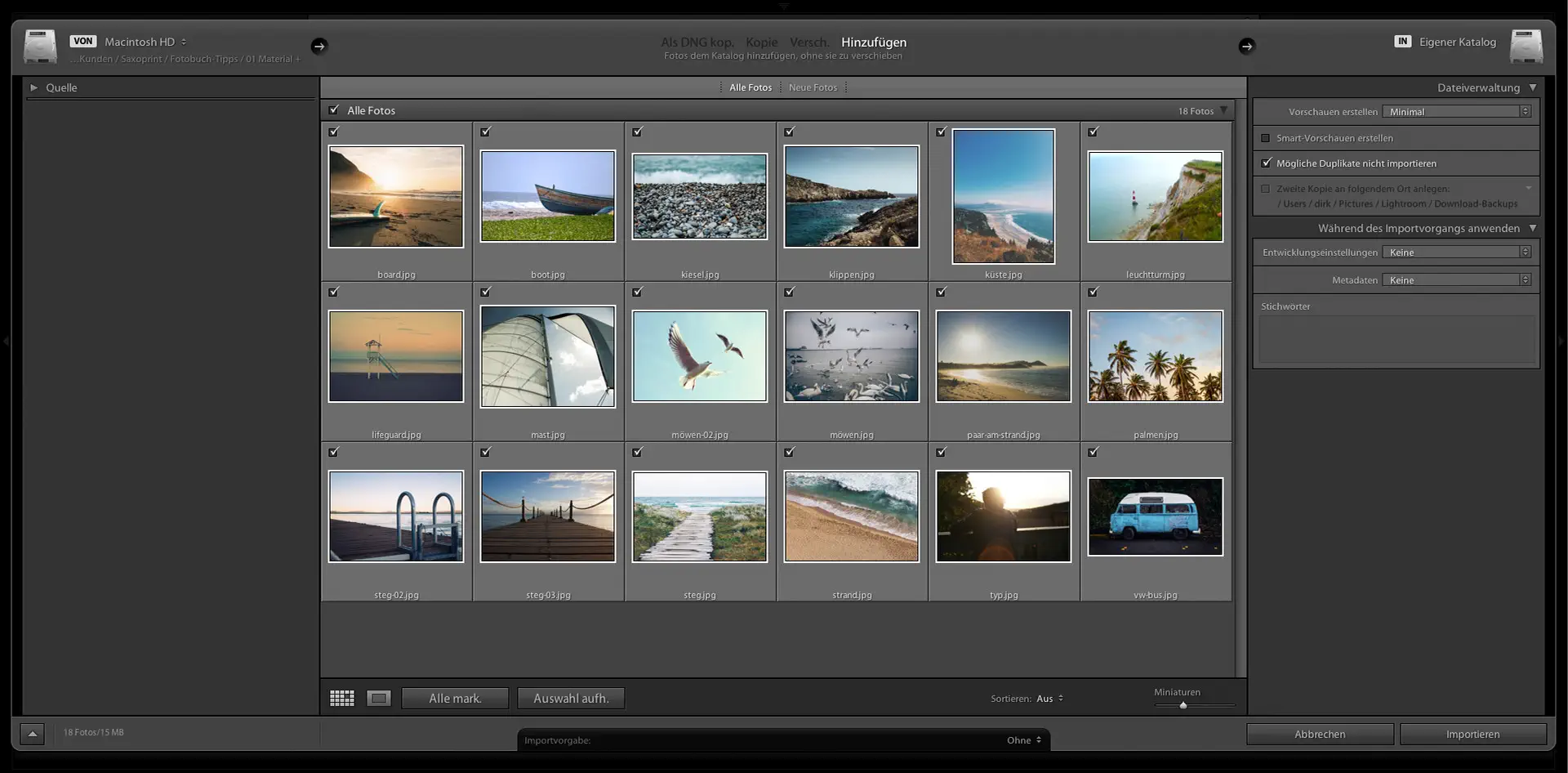Switch to the Neue Fotos tab
1568x773 pixels.
(x=813, y=87)
